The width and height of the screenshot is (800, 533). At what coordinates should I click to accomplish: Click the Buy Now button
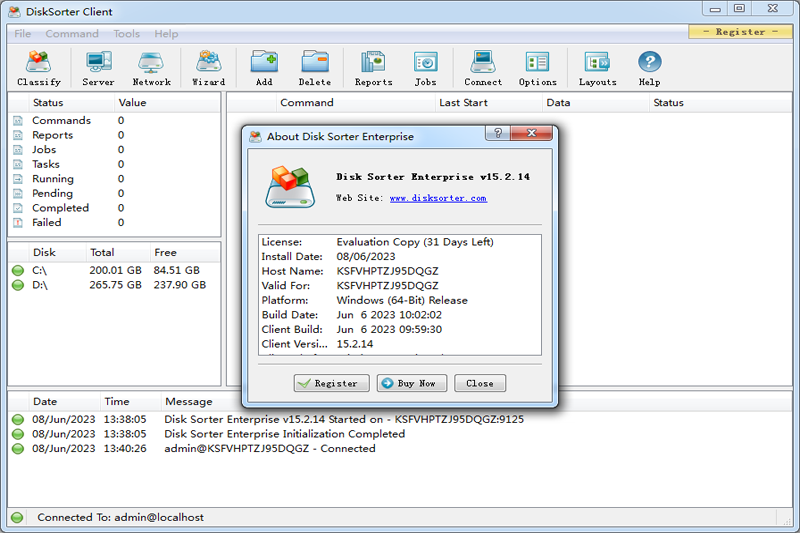[x=411, y=383]
